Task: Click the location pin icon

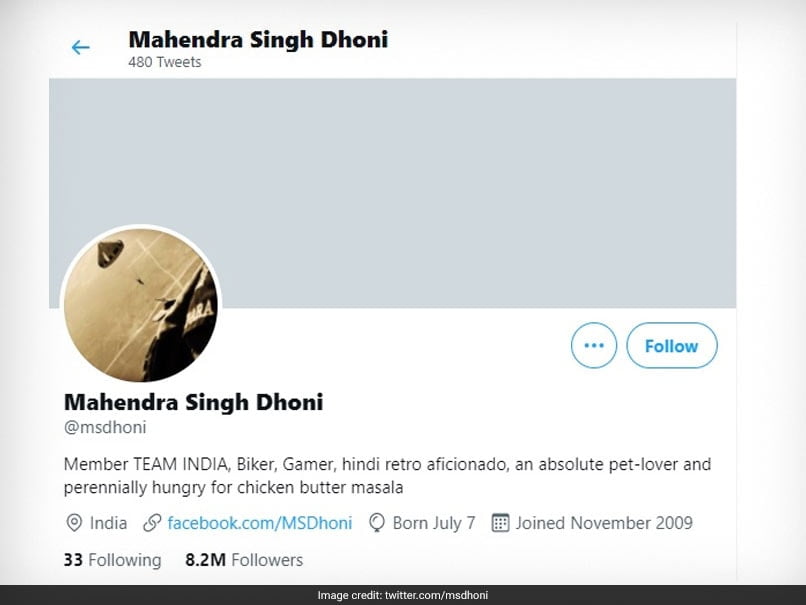Action: click(74, 523)
